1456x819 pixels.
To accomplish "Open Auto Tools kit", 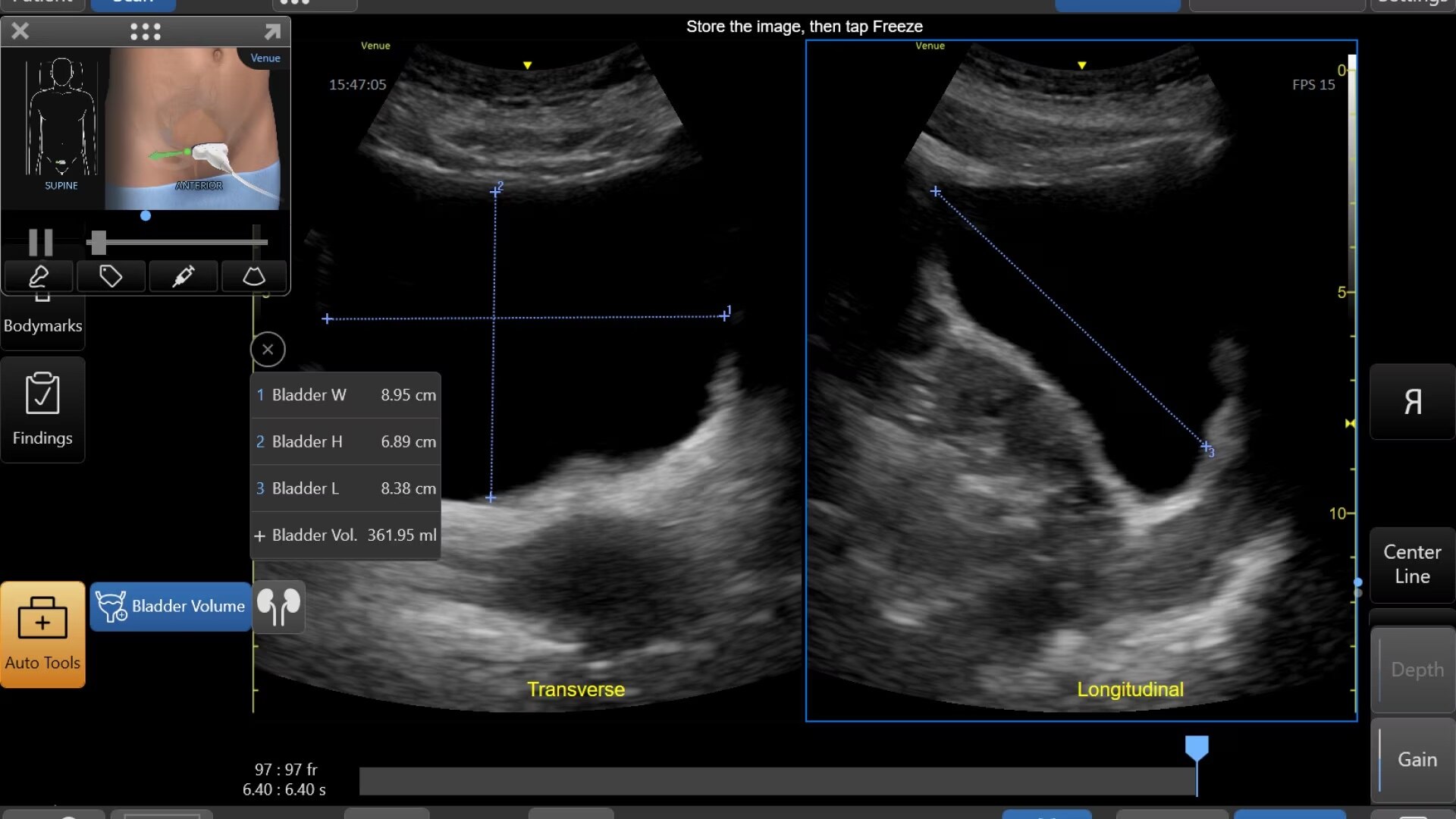I will tap(42, 635).
